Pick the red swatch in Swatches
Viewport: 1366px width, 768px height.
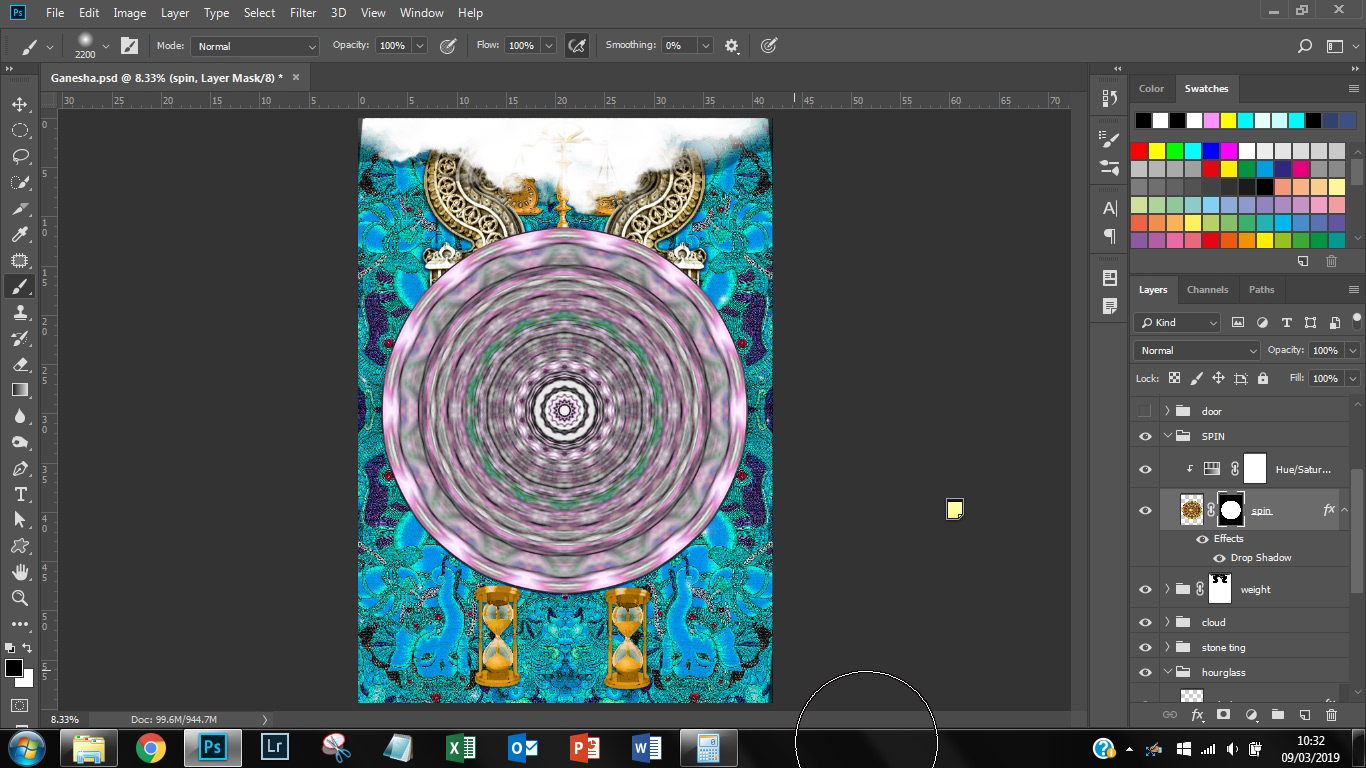point(1139,151)
